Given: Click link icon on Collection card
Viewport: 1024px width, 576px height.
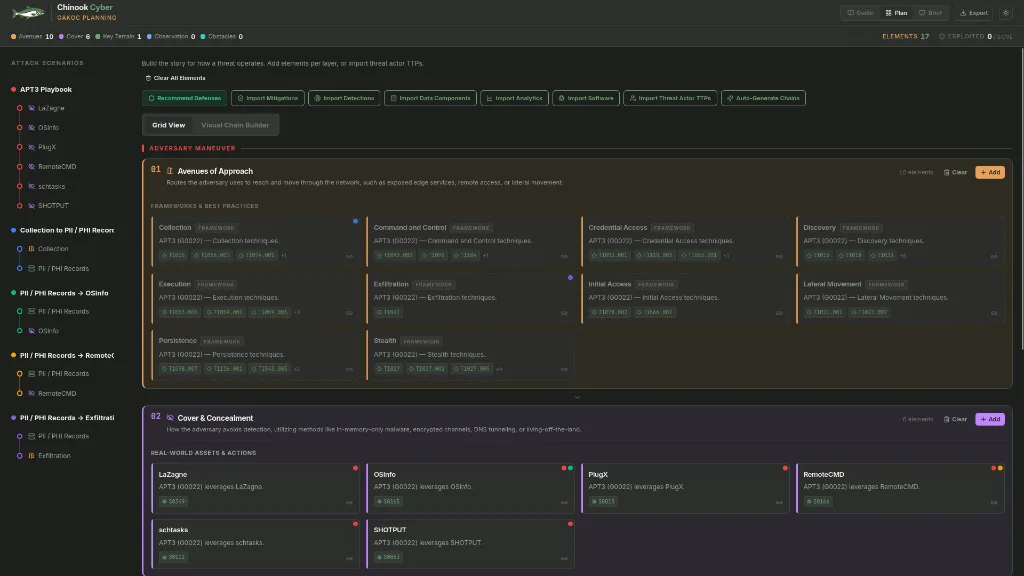Looking at the screenshot, I should [349, 256].
